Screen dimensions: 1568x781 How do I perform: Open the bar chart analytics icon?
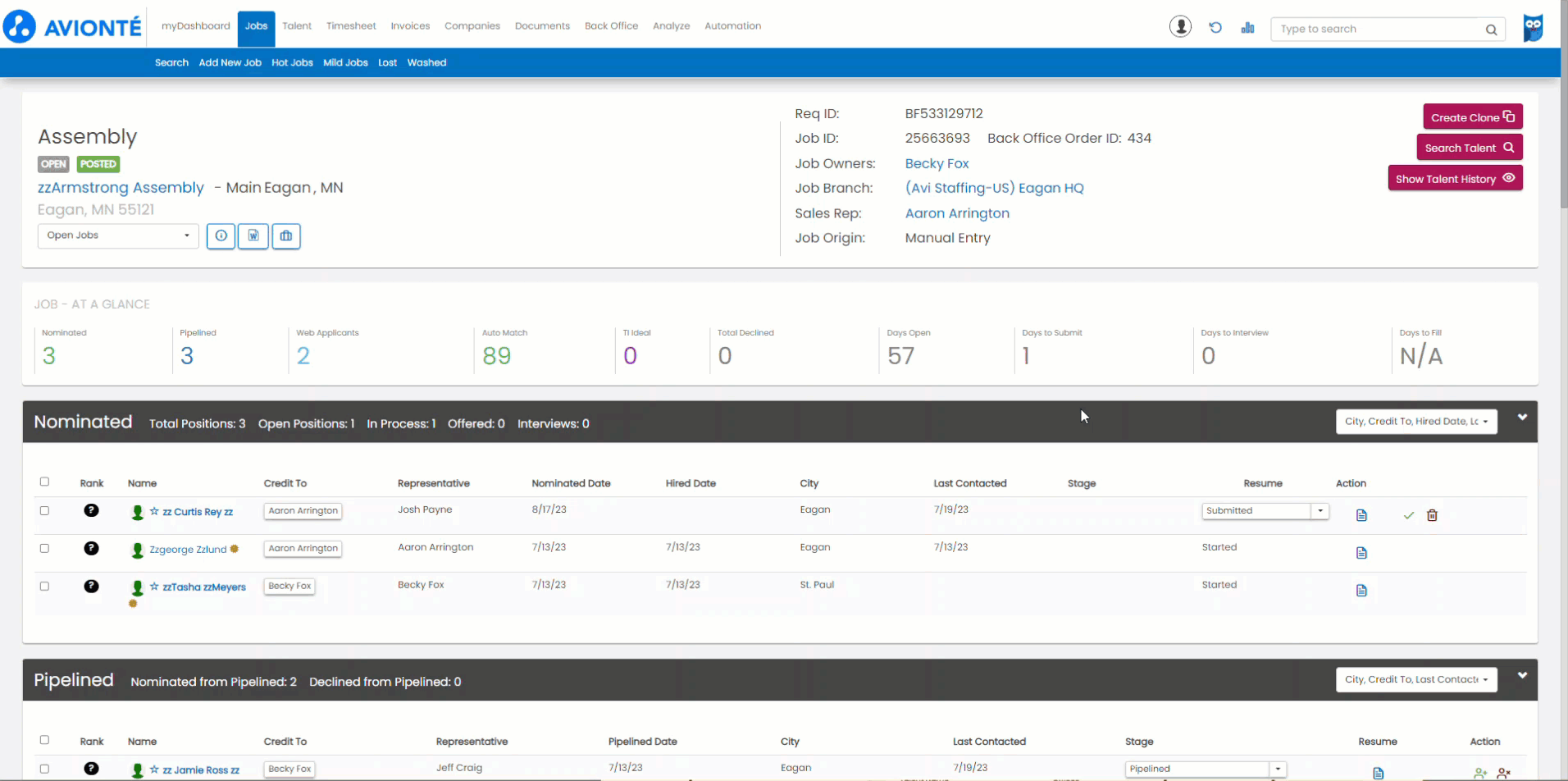(x=1247, y=28)
